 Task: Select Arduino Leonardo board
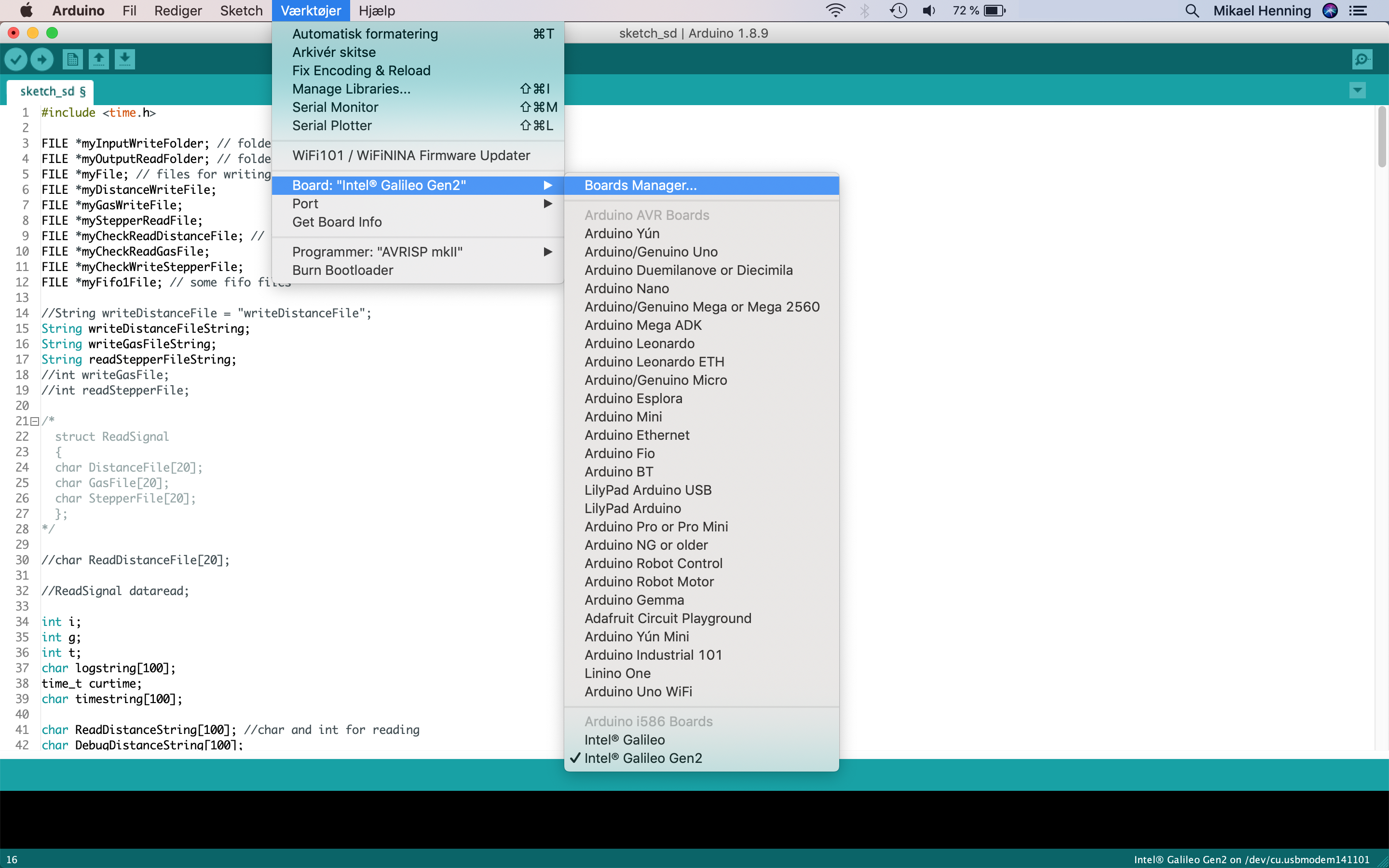[x=701, y=344]
